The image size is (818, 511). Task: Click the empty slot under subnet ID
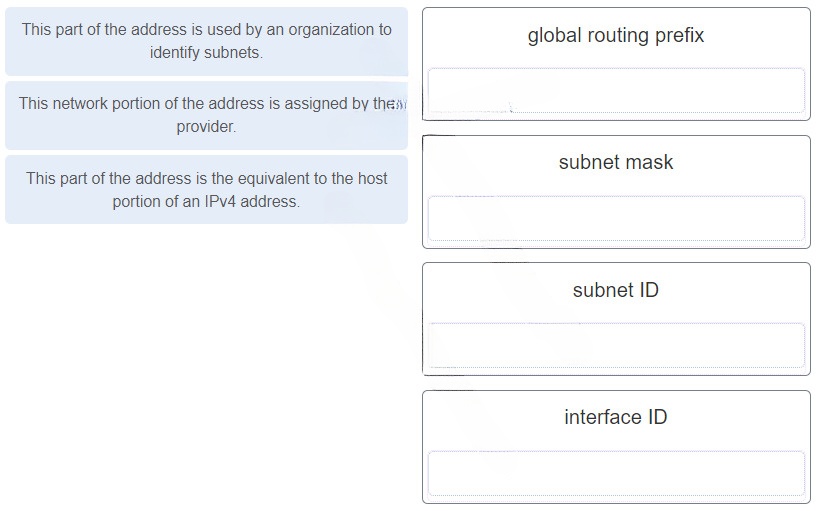pos(616,345)
